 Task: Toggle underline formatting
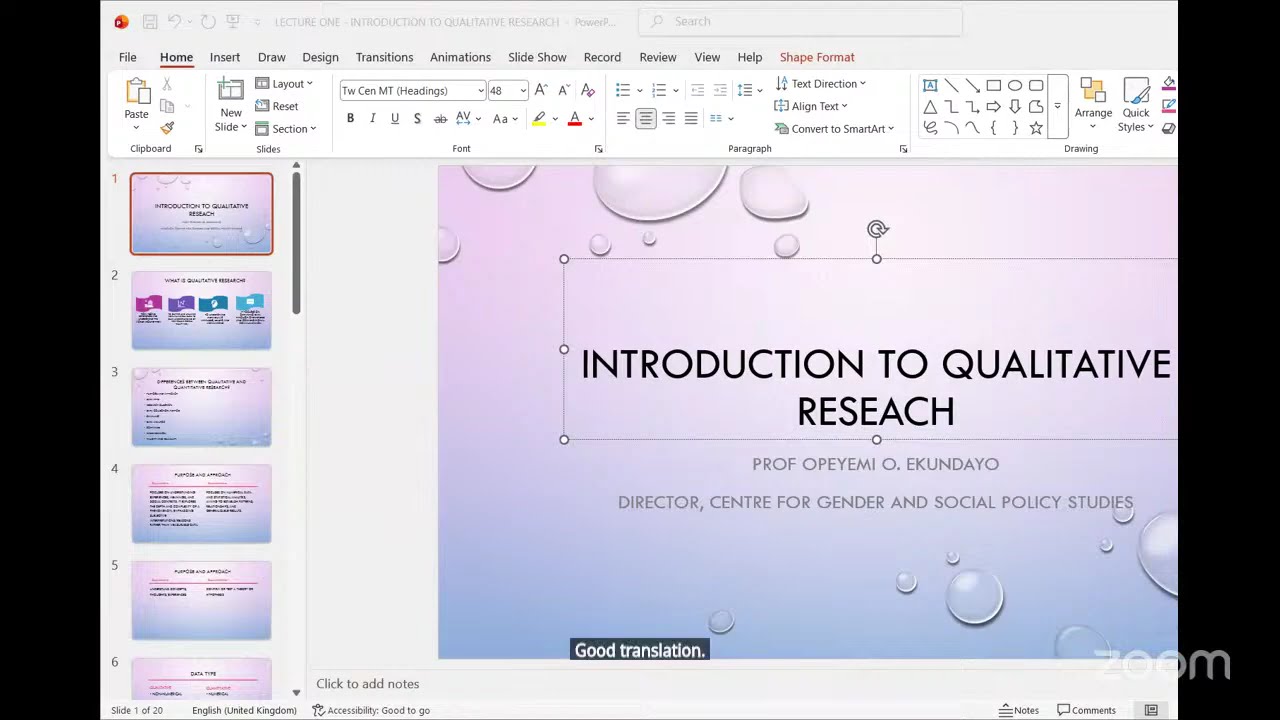click(x=395, y=119)
